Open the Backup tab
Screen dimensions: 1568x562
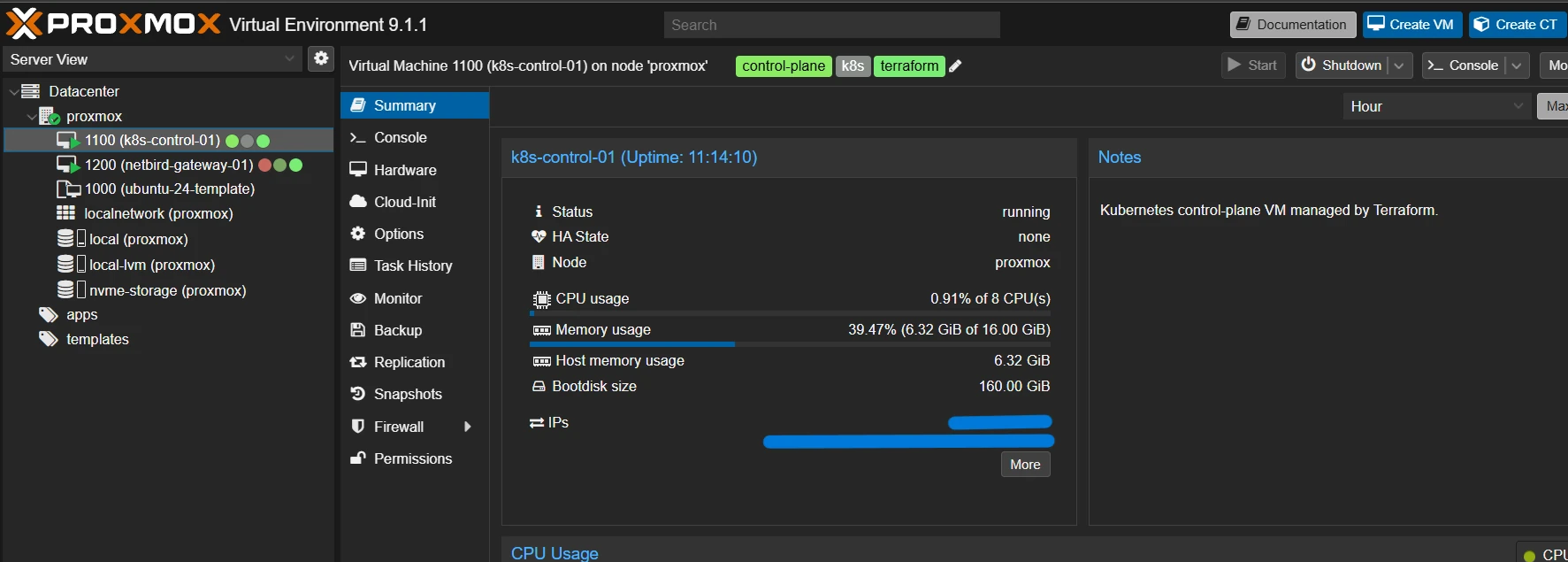click(x=415, y=330)
